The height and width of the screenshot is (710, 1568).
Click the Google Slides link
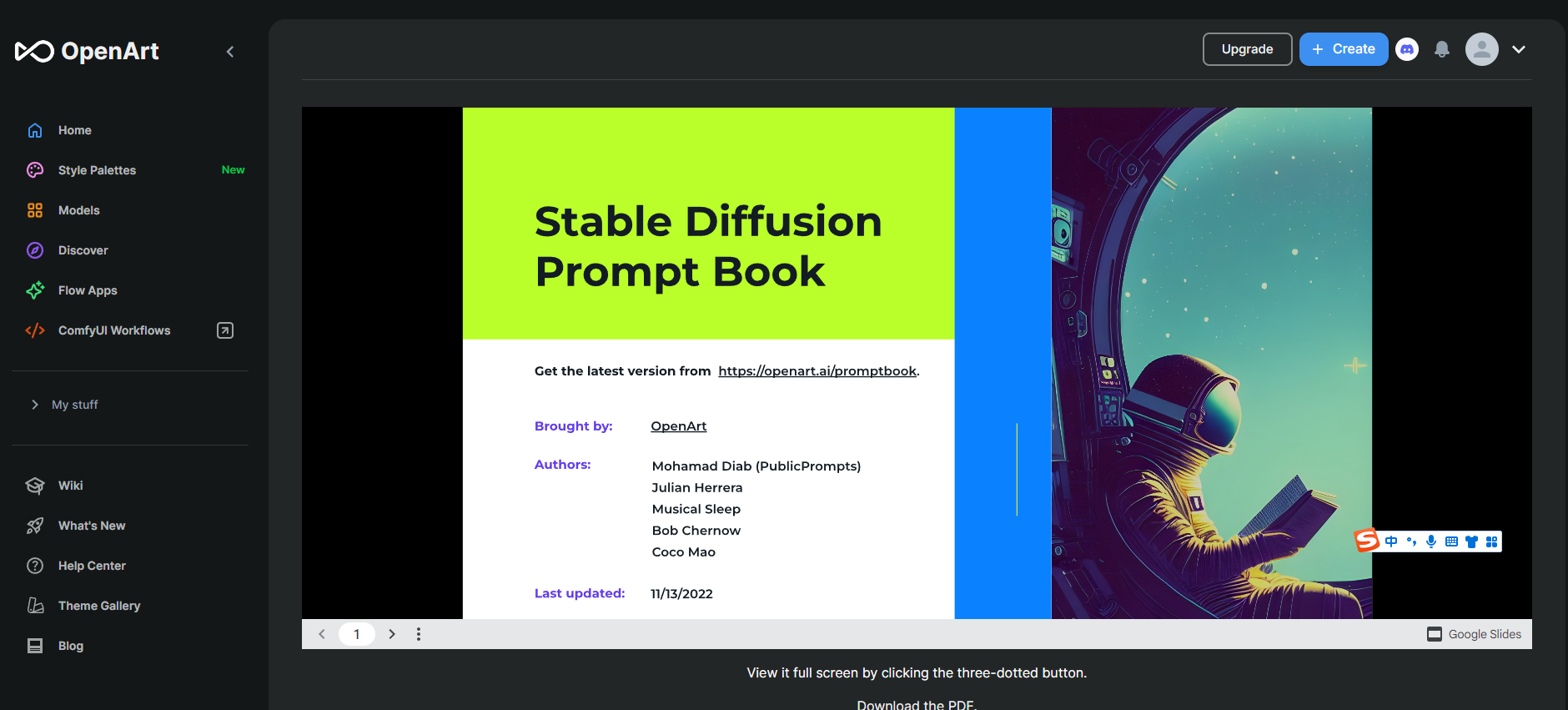(1475, 634)
